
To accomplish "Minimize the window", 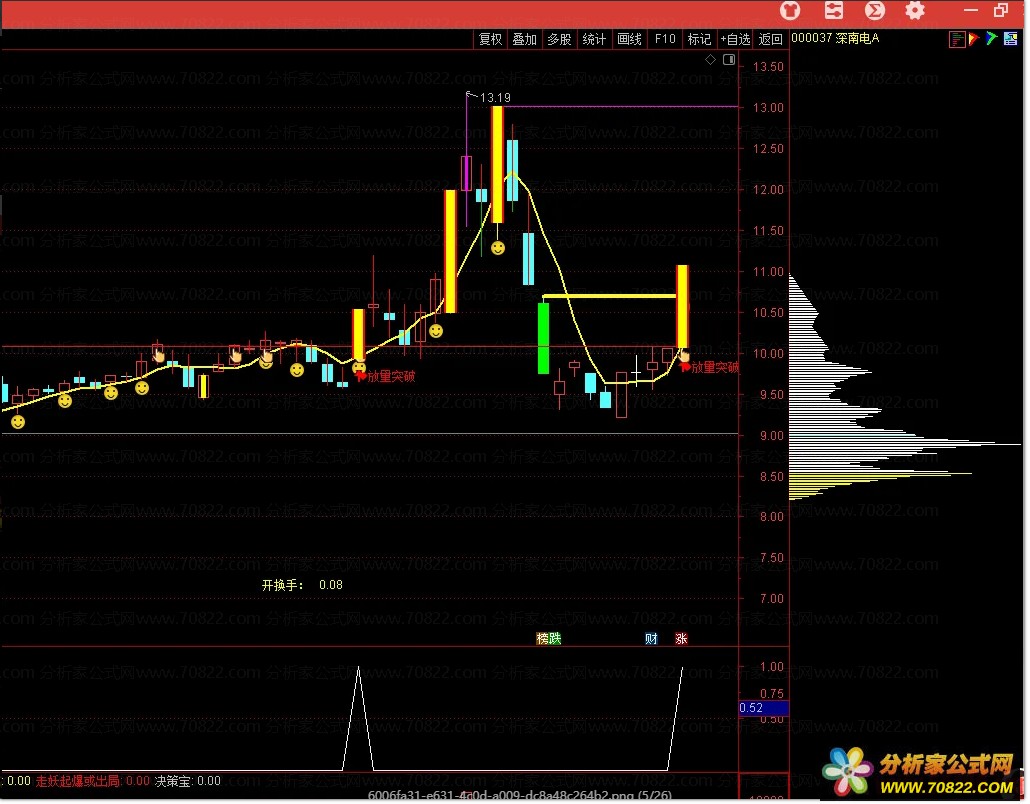I will (971, 10).
